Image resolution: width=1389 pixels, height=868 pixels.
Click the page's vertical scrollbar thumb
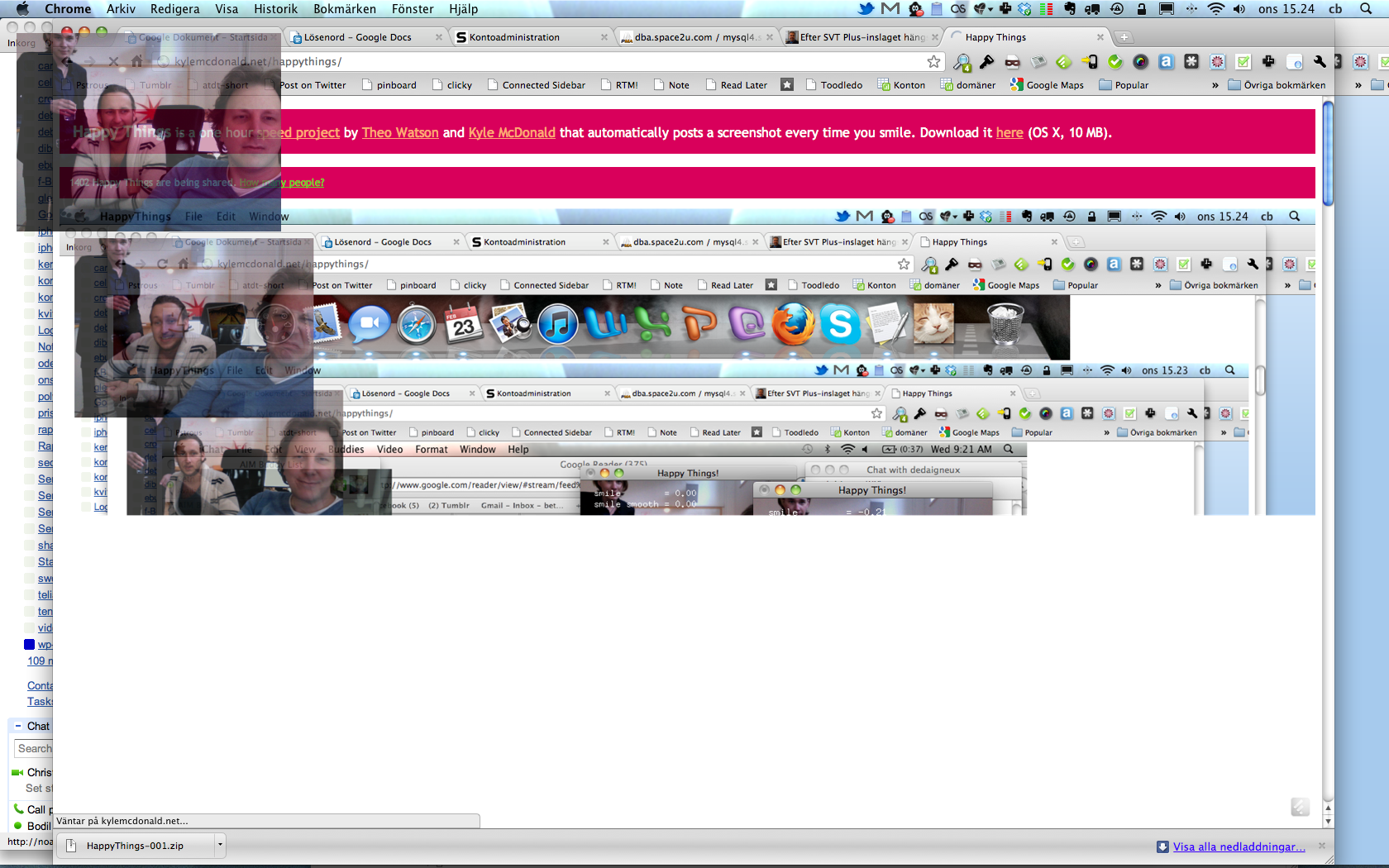tap(1328, 153)
